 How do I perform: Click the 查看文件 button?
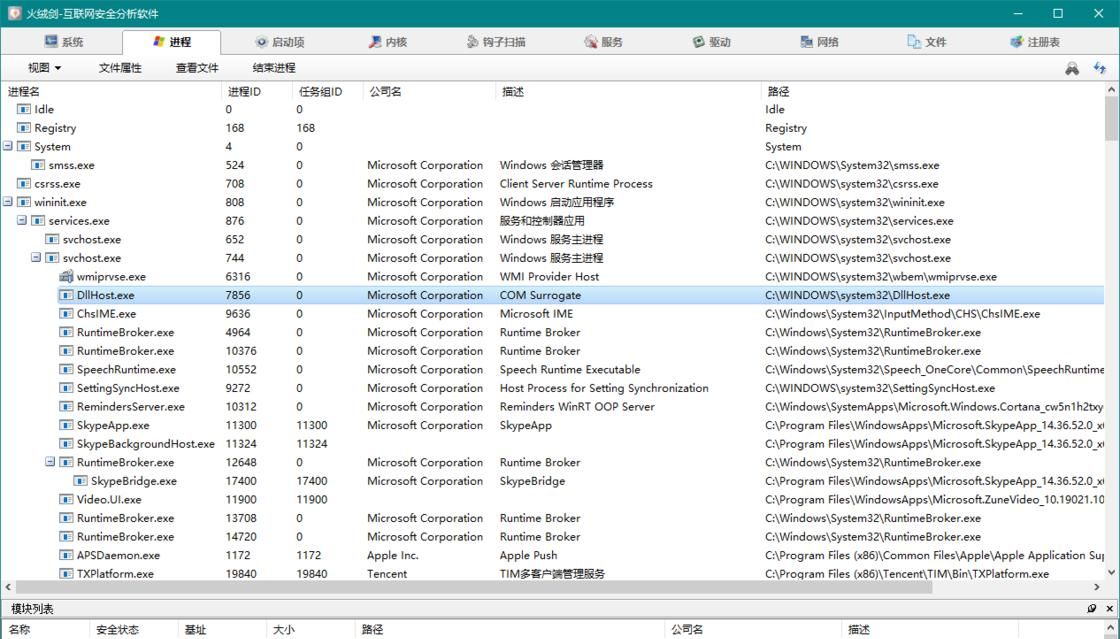tap(197, 68)
